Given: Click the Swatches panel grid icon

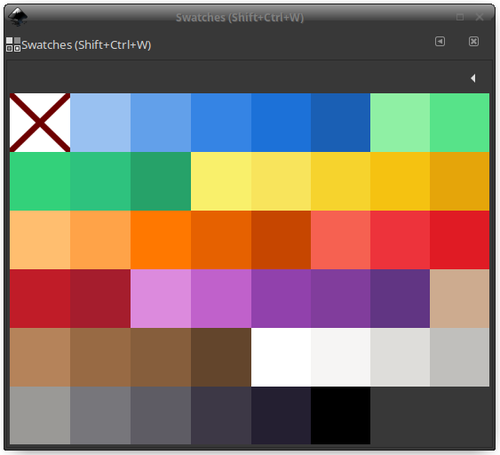Looking at the screenshot, I should tap(13, 44).
